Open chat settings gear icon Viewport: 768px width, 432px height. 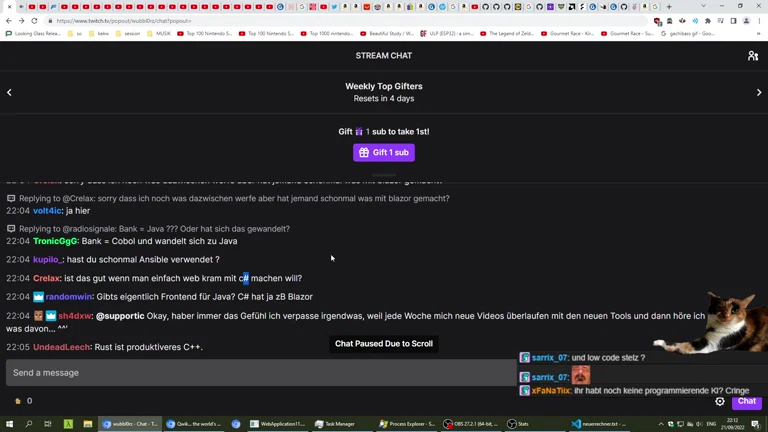[x=720, y=401]
